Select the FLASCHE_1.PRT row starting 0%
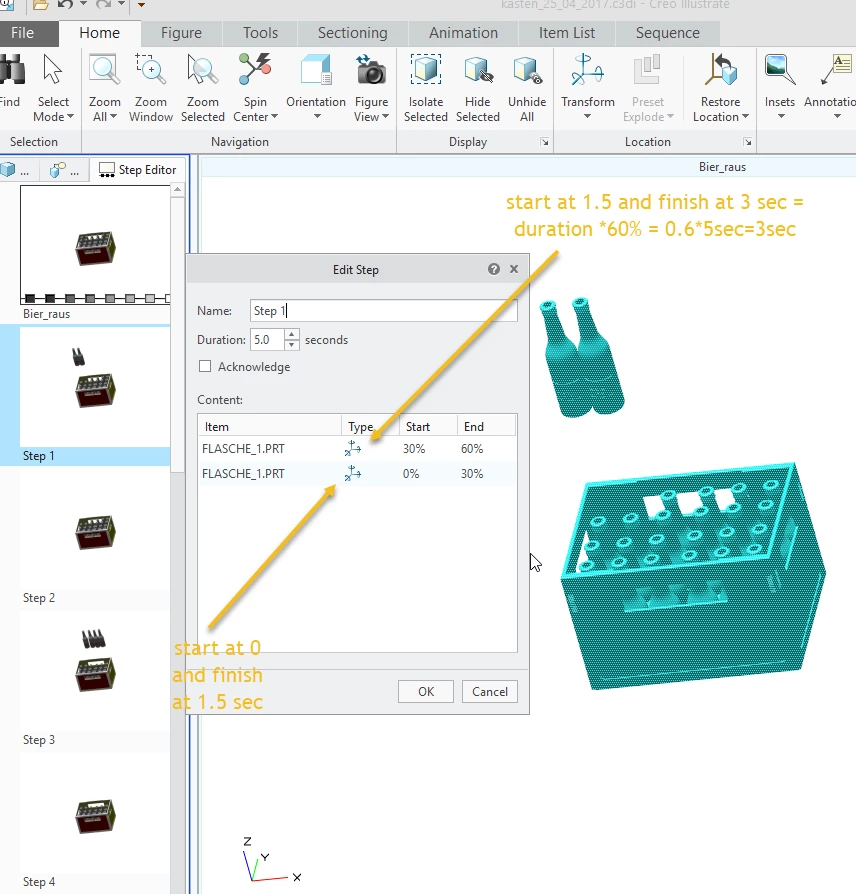 click(x=357, y=474)
